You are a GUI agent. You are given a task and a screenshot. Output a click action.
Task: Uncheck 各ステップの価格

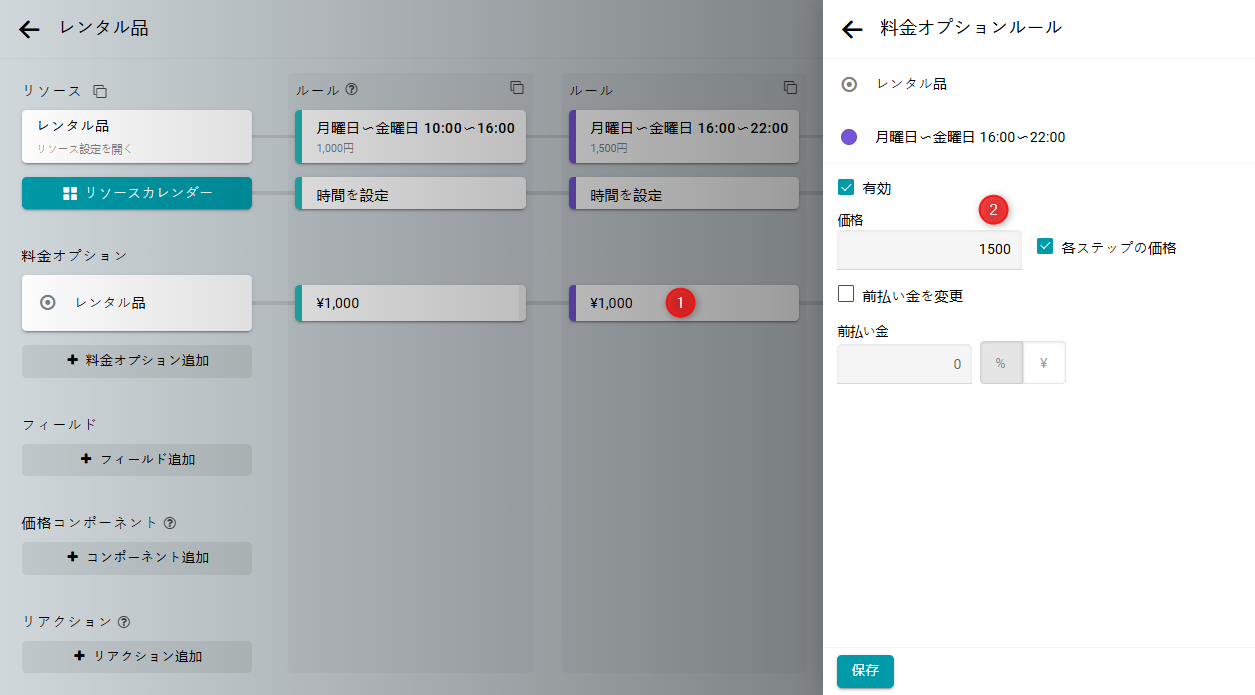(1045, 246)
